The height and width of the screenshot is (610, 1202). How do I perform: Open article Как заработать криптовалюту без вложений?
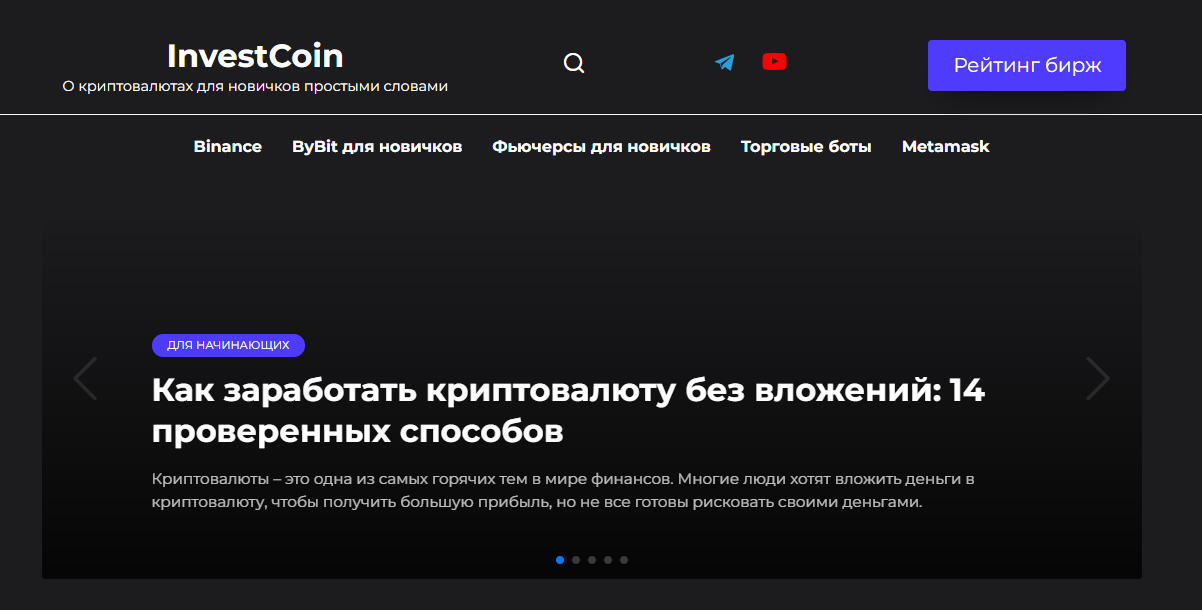click(568, 411)
